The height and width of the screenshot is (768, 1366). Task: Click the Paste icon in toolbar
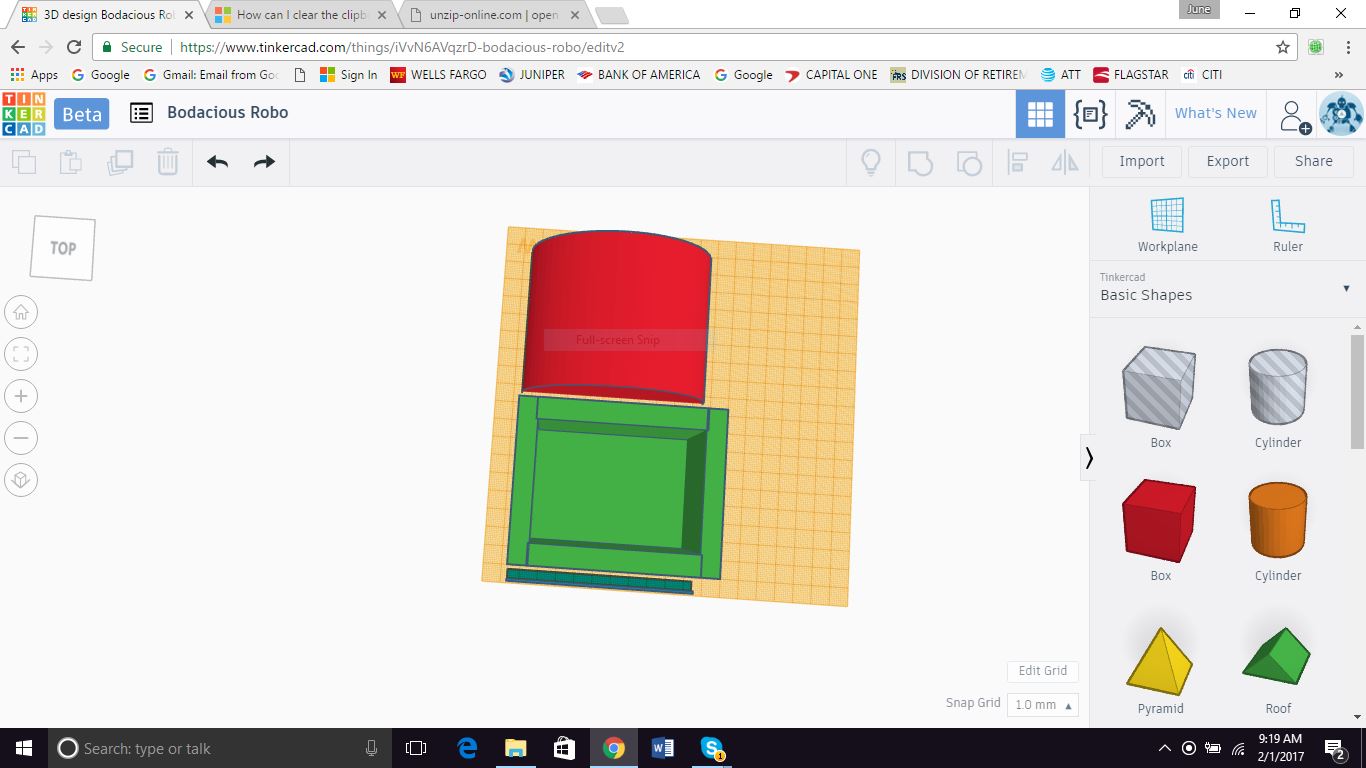point(70,162)
